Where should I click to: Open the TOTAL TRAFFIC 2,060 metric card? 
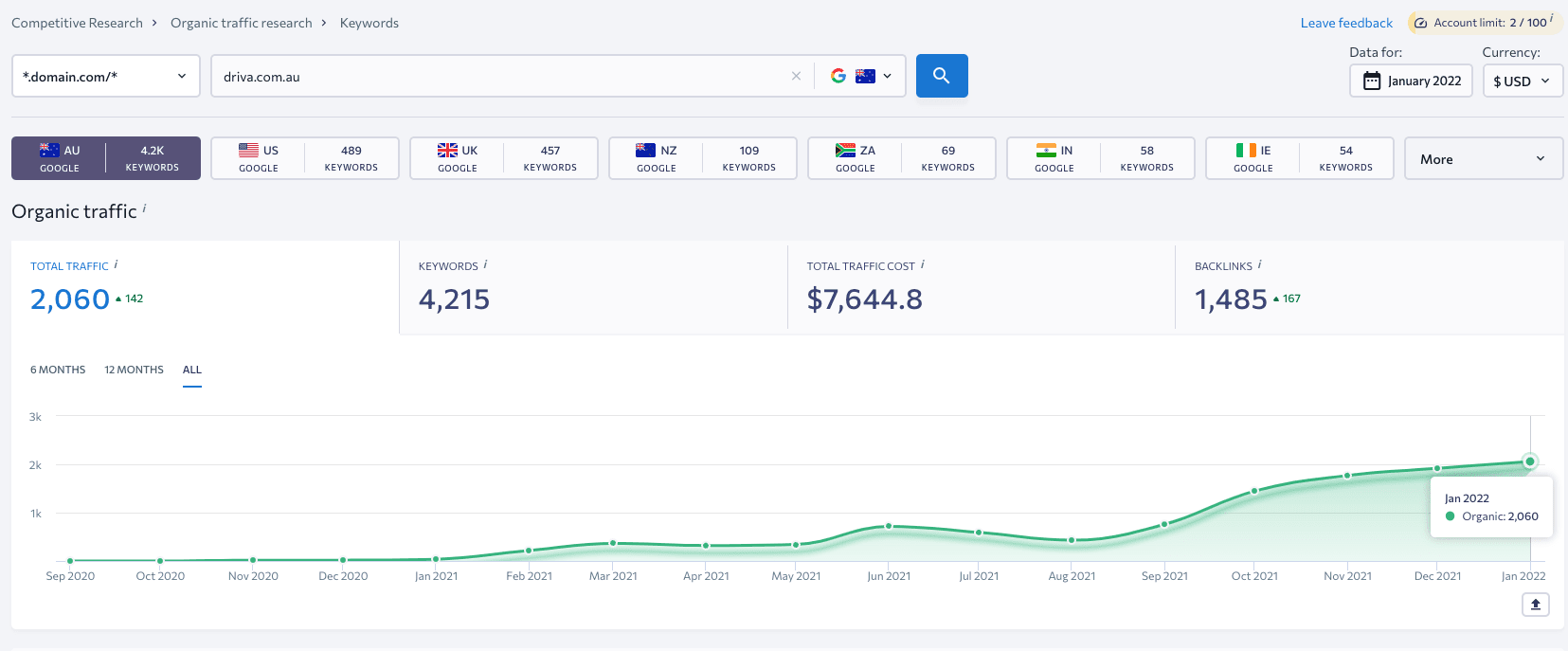(x=206, y=287)
